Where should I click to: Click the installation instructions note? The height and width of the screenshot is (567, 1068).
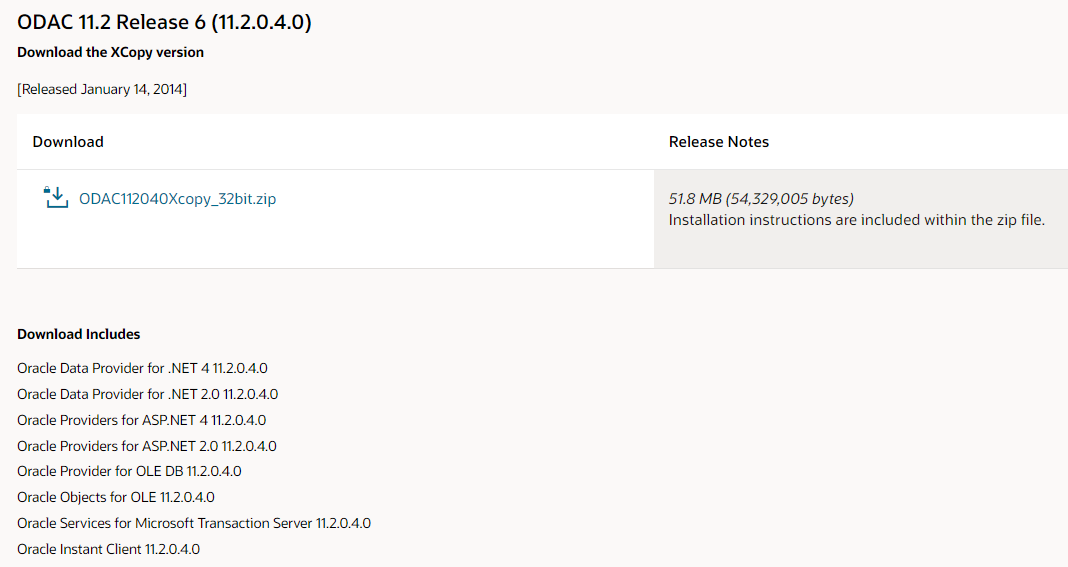[x=856, y=220]
